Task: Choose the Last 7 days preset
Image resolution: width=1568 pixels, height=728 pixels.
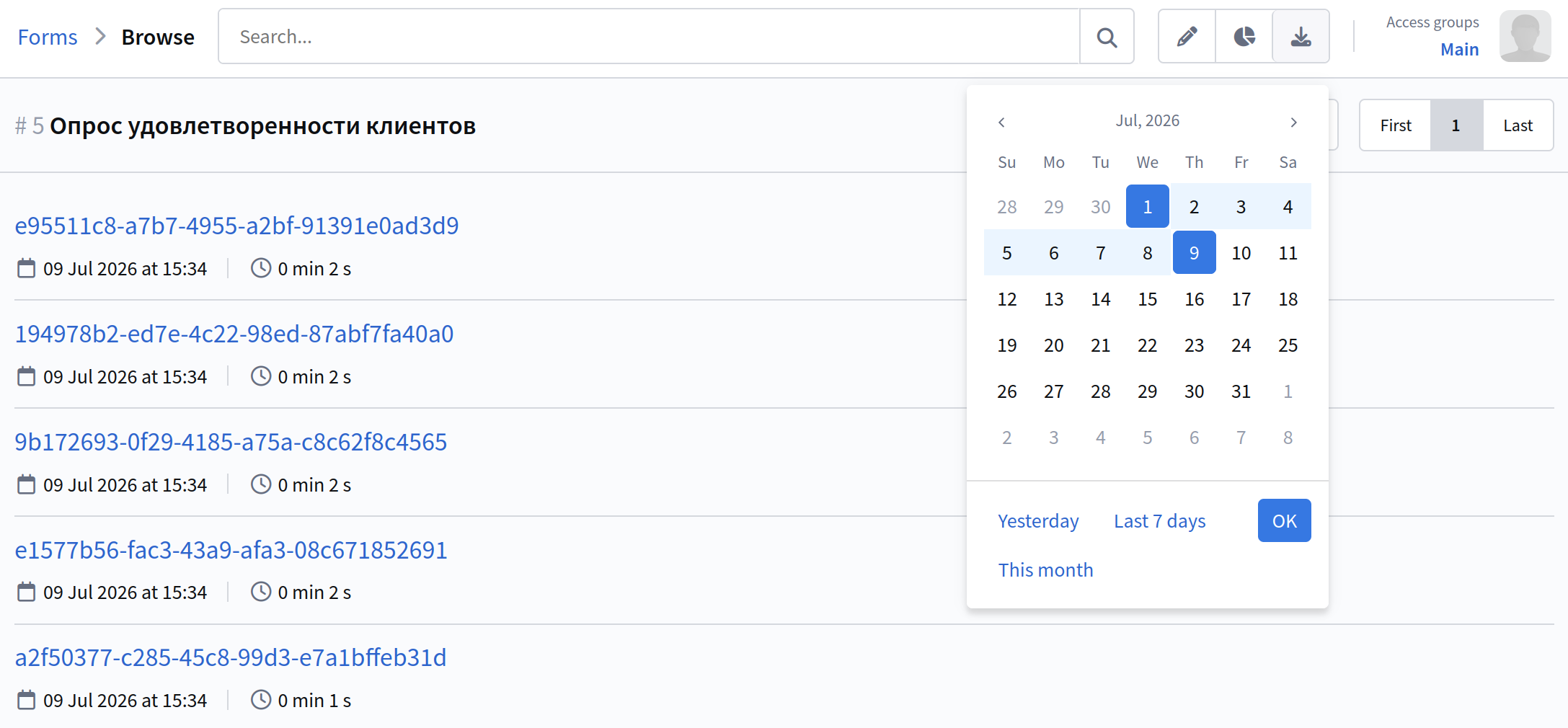Action: 1160,521
